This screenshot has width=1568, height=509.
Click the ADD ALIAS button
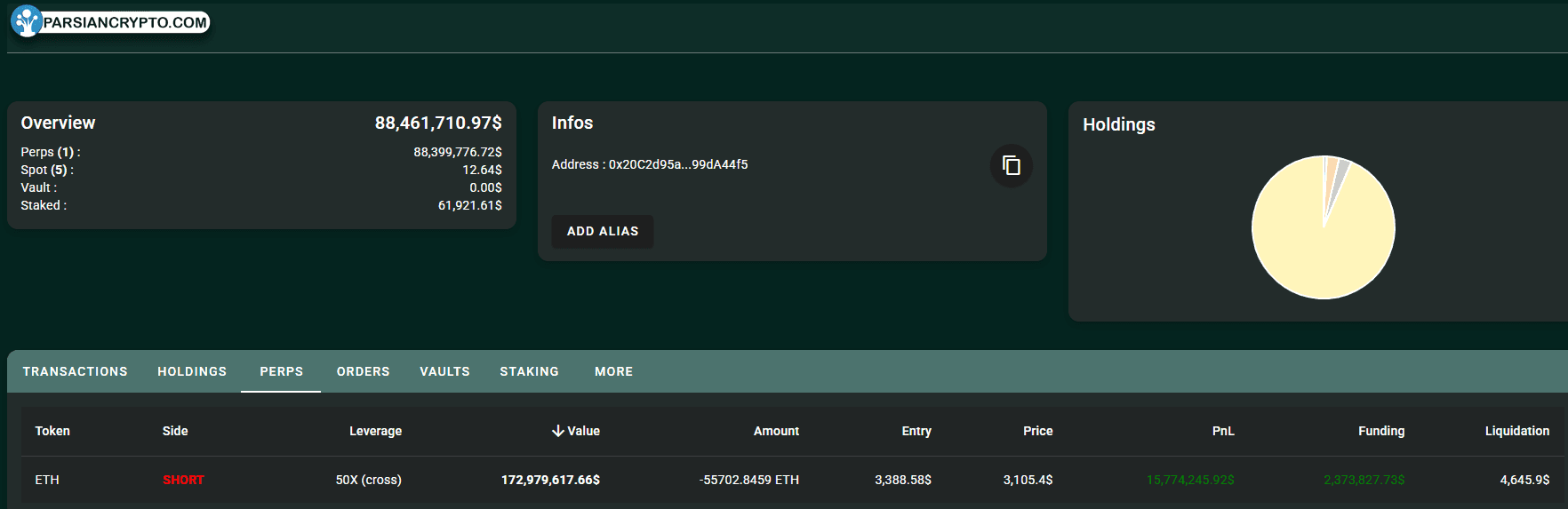point(603,231)
